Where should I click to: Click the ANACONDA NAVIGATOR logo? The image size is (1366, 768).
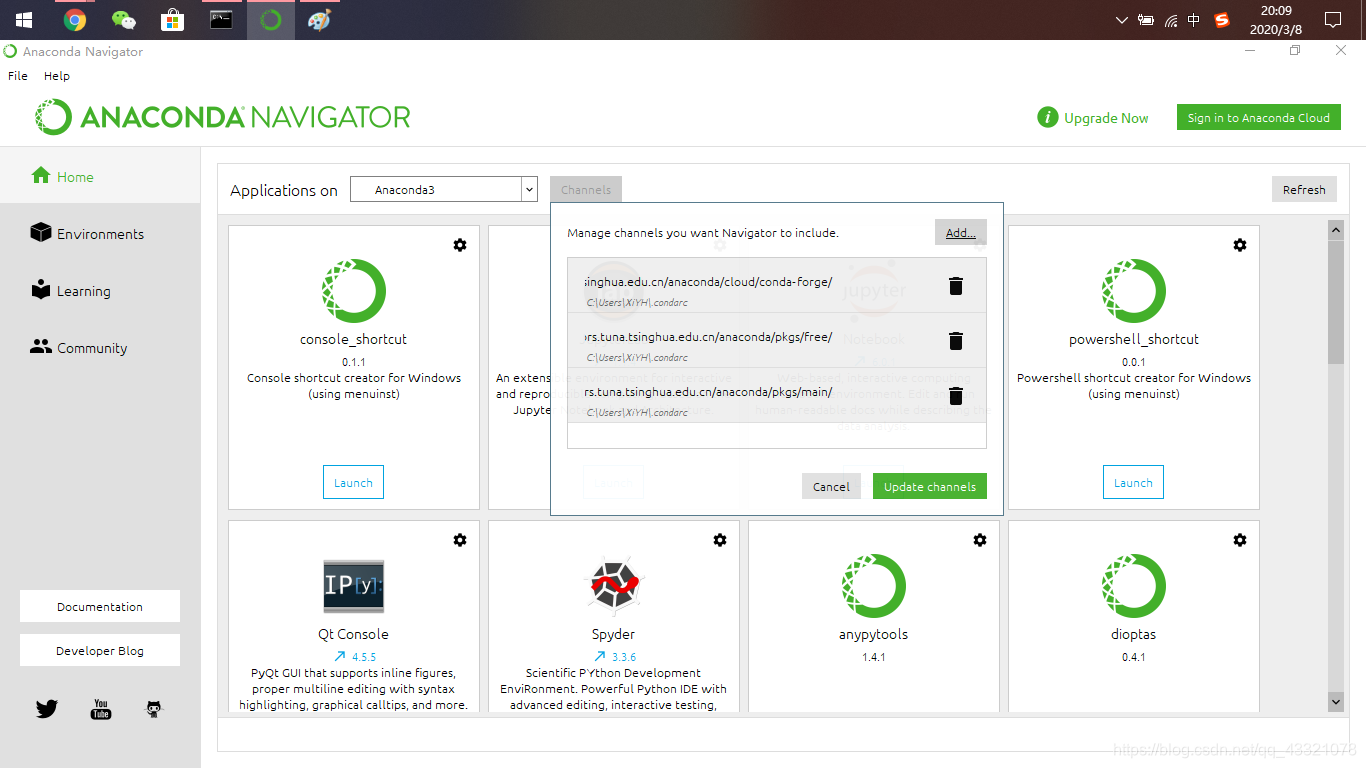pos(222,117)
